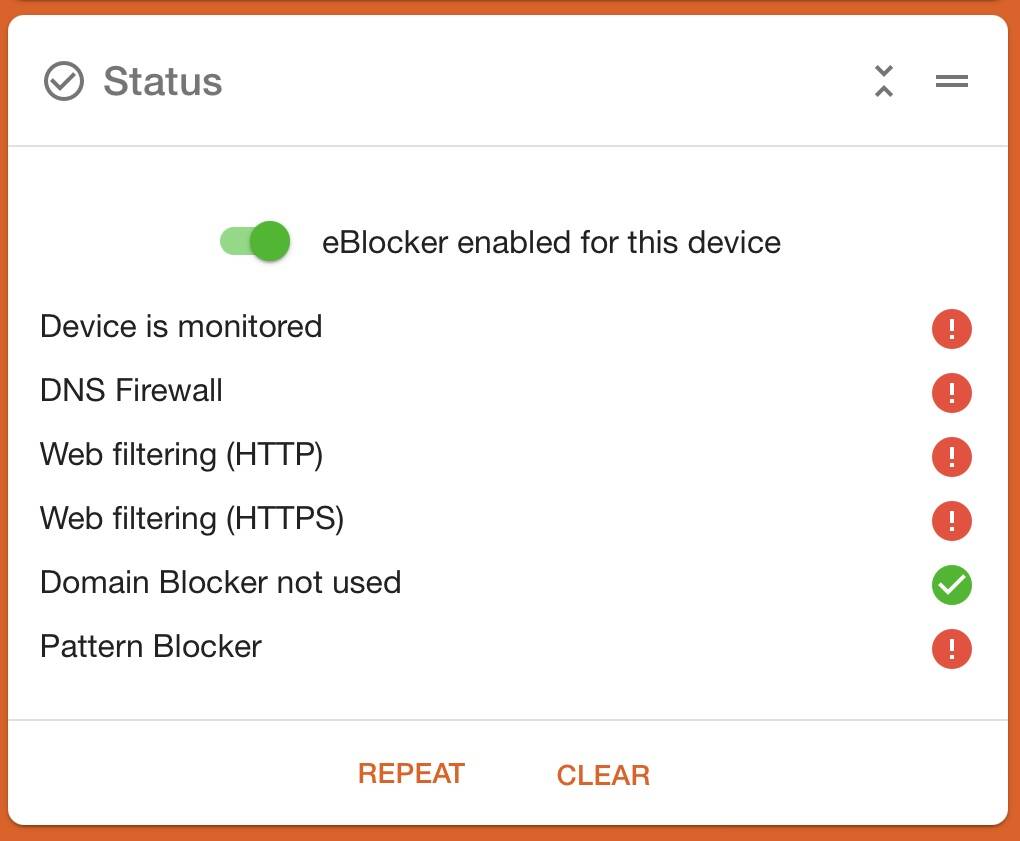Click the red warning icon for Pattern Blocker
The image size is (1020, 841).
[952, 649]
